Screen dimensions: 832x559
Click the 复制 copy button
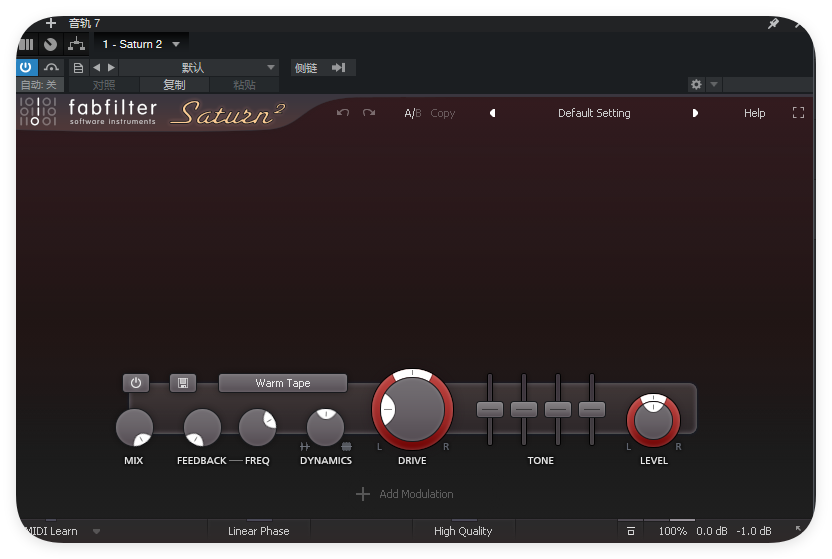(174, 85)
